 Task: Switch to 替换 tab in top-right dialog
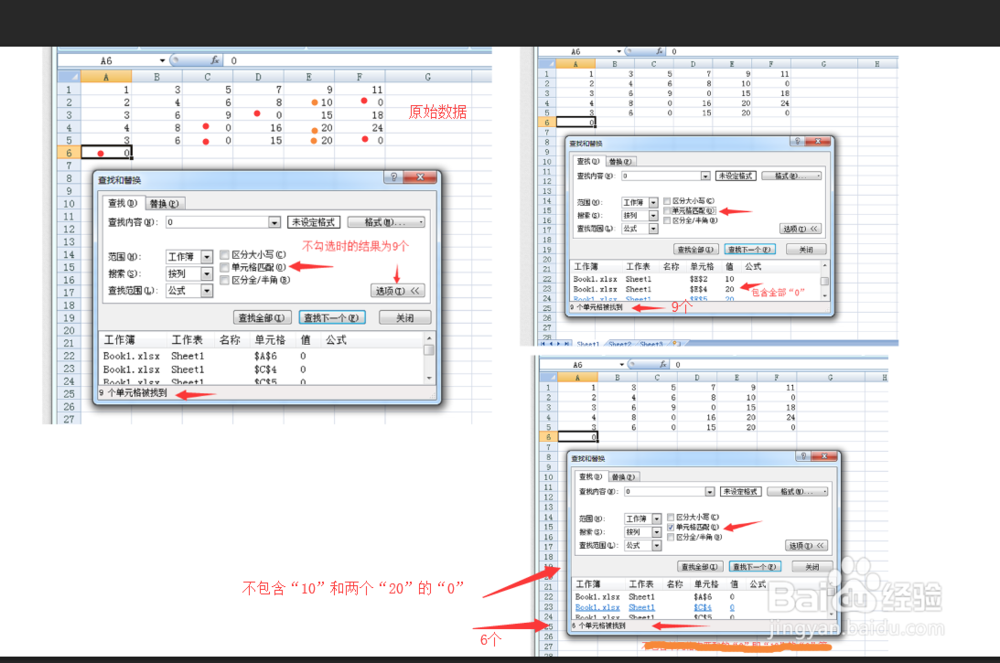[x=620, y=161]
